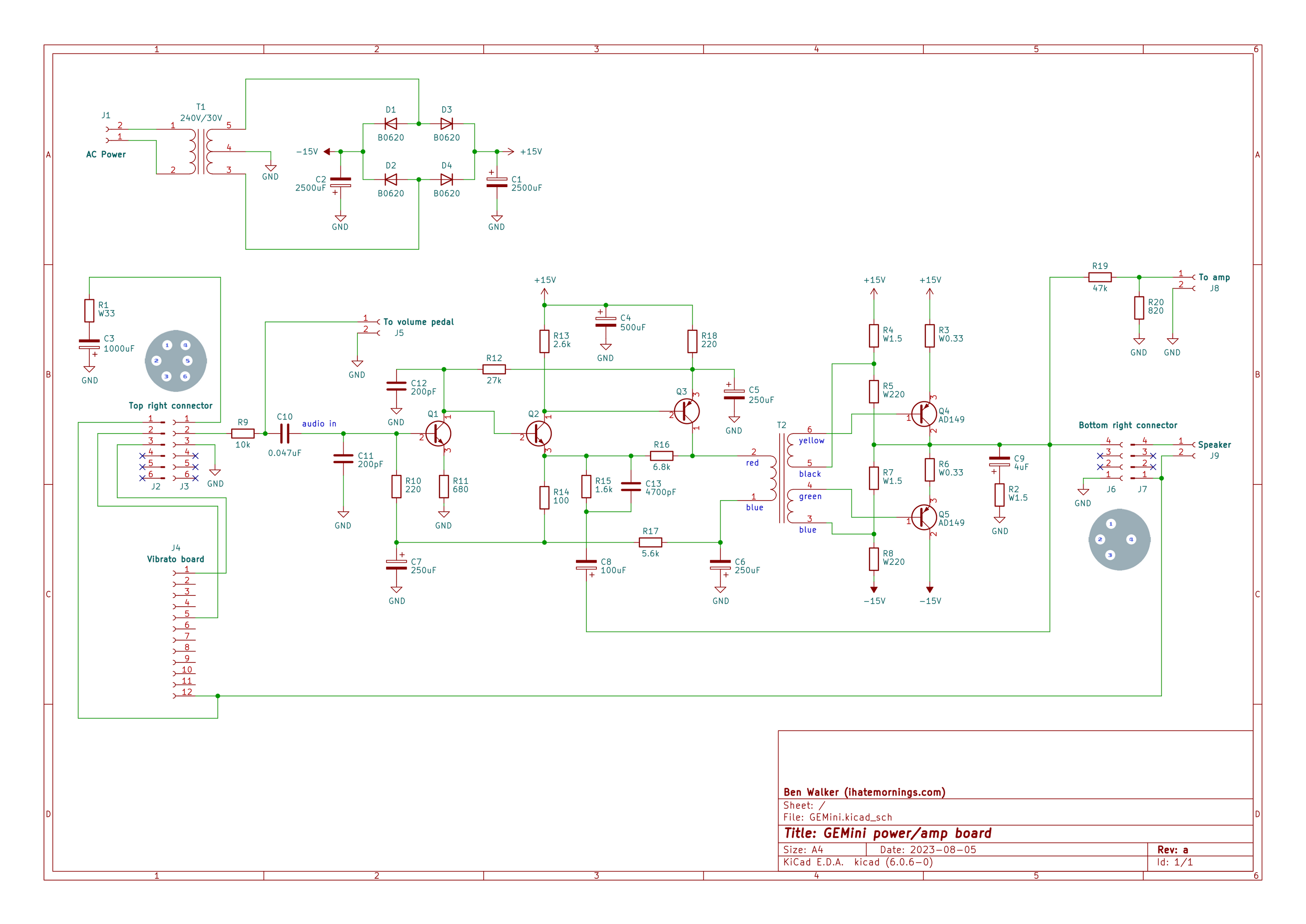The image size is (1306, 924).
Task: Select driver transformer T2 symbol
Action: coord(781,478)
